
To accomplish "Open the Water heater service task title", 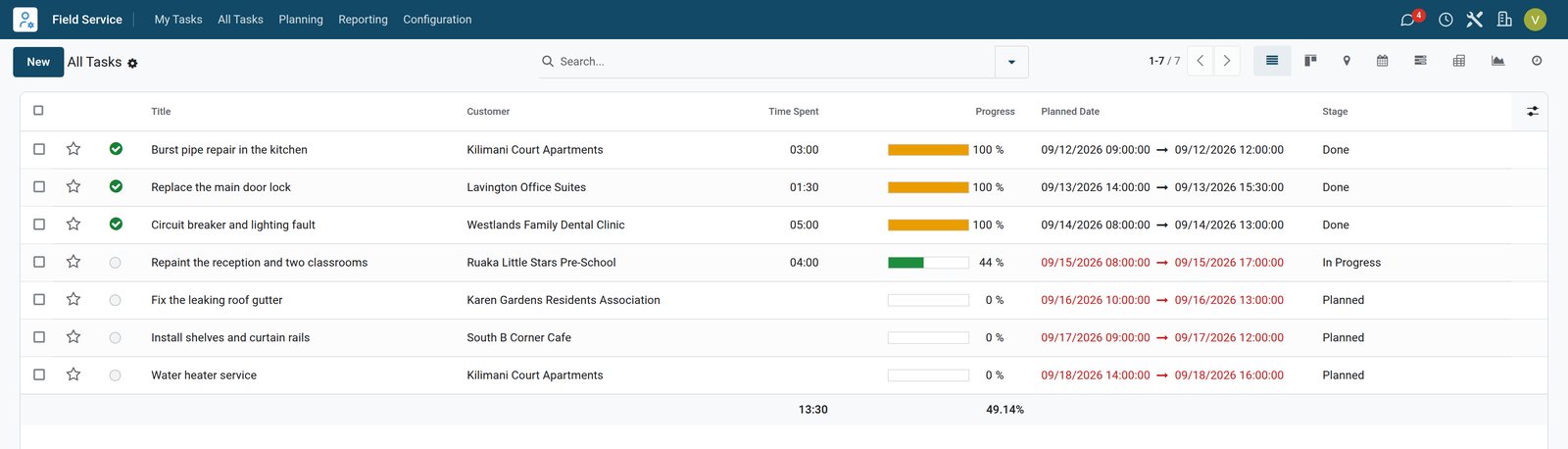I will pyautogui.click(x=204, y=375).
